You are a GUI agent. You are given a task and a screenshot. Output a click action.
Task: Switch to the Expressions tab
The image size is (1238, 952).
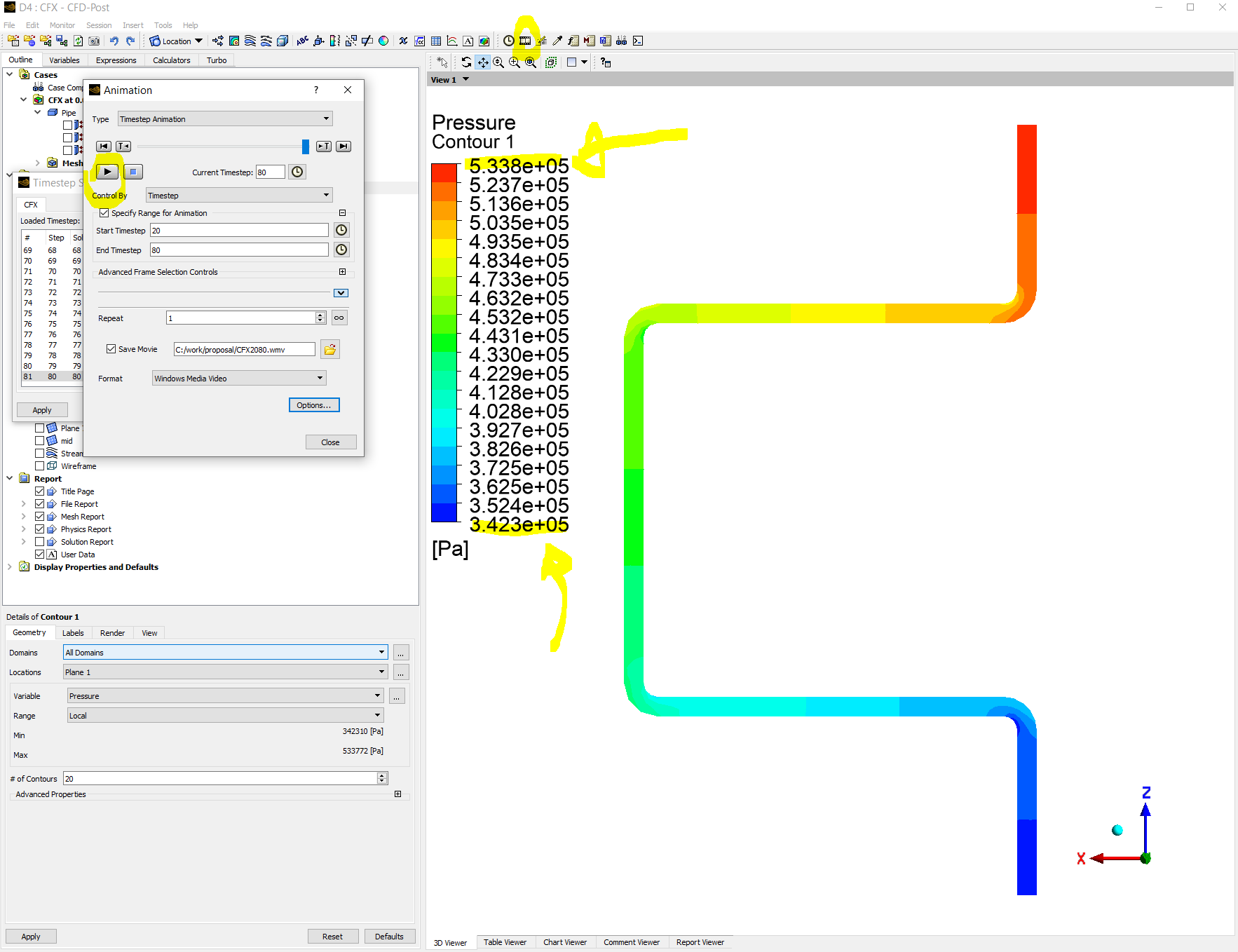(x=116, y=60)
